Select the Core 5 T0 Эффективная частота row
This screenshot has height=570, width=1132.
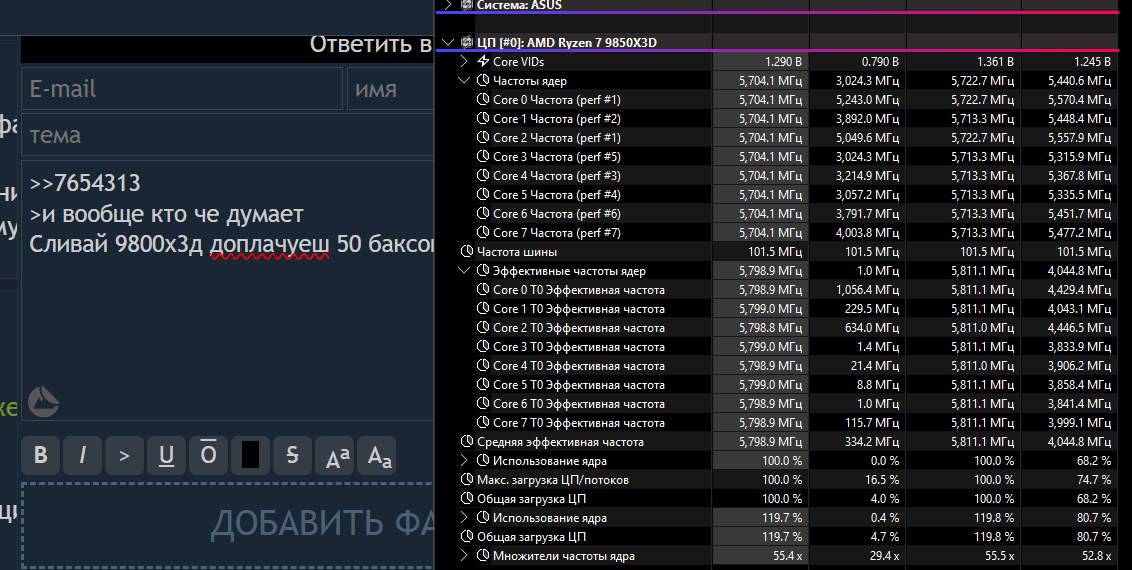tap(778, 385)
